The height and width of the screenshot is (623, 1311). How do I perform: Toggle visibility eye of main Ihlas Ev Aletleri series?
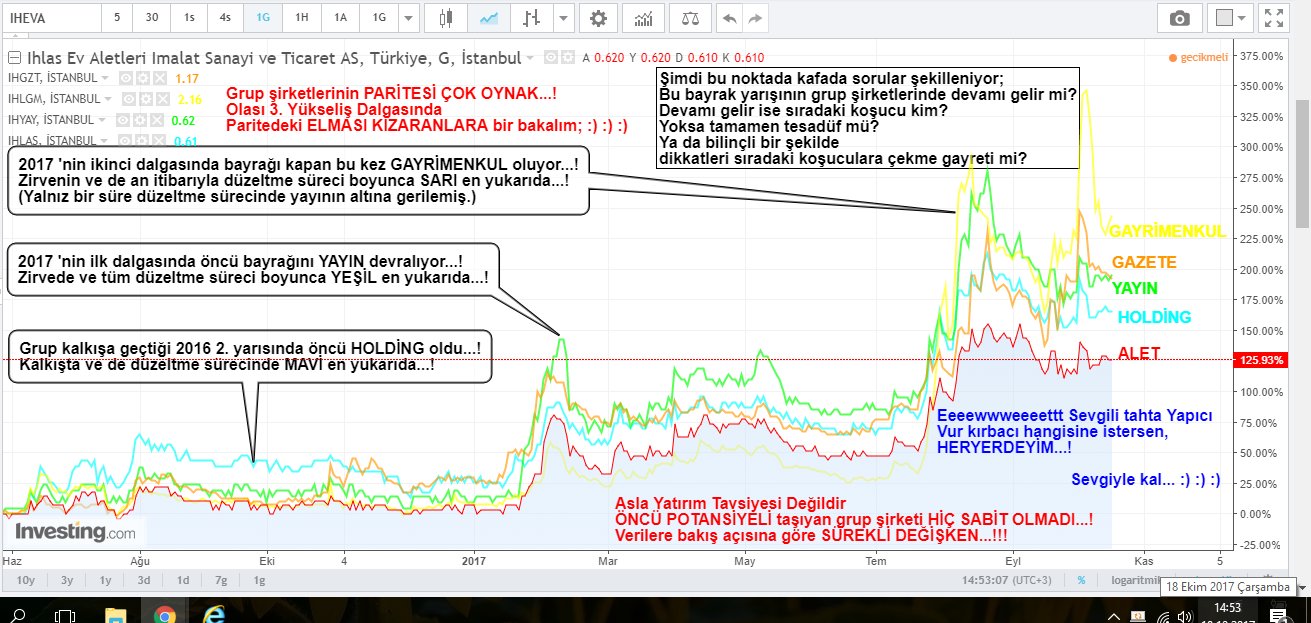551,57
